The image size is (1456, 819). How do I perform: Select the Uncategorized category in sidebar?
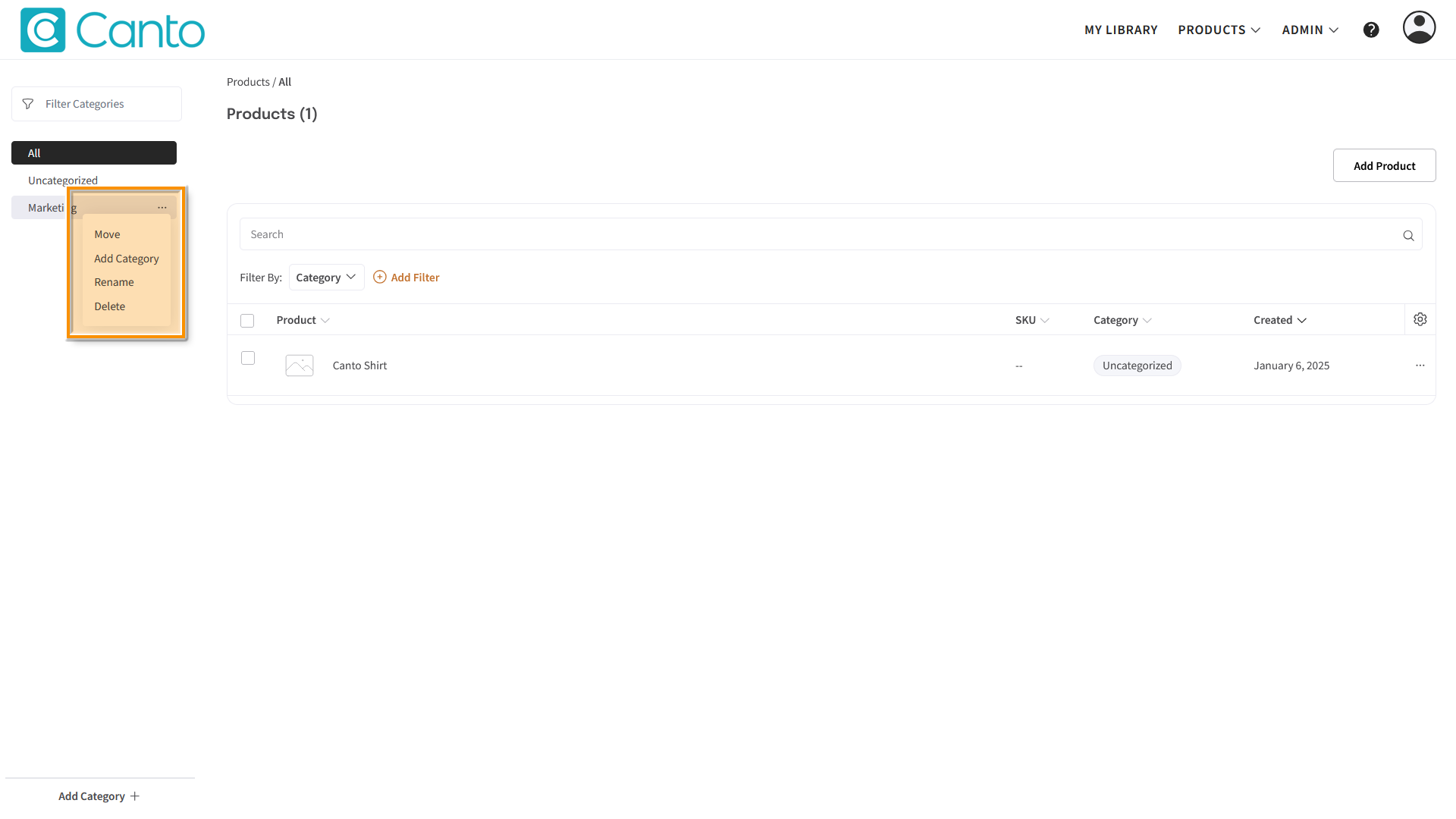[x=63, y=180]
